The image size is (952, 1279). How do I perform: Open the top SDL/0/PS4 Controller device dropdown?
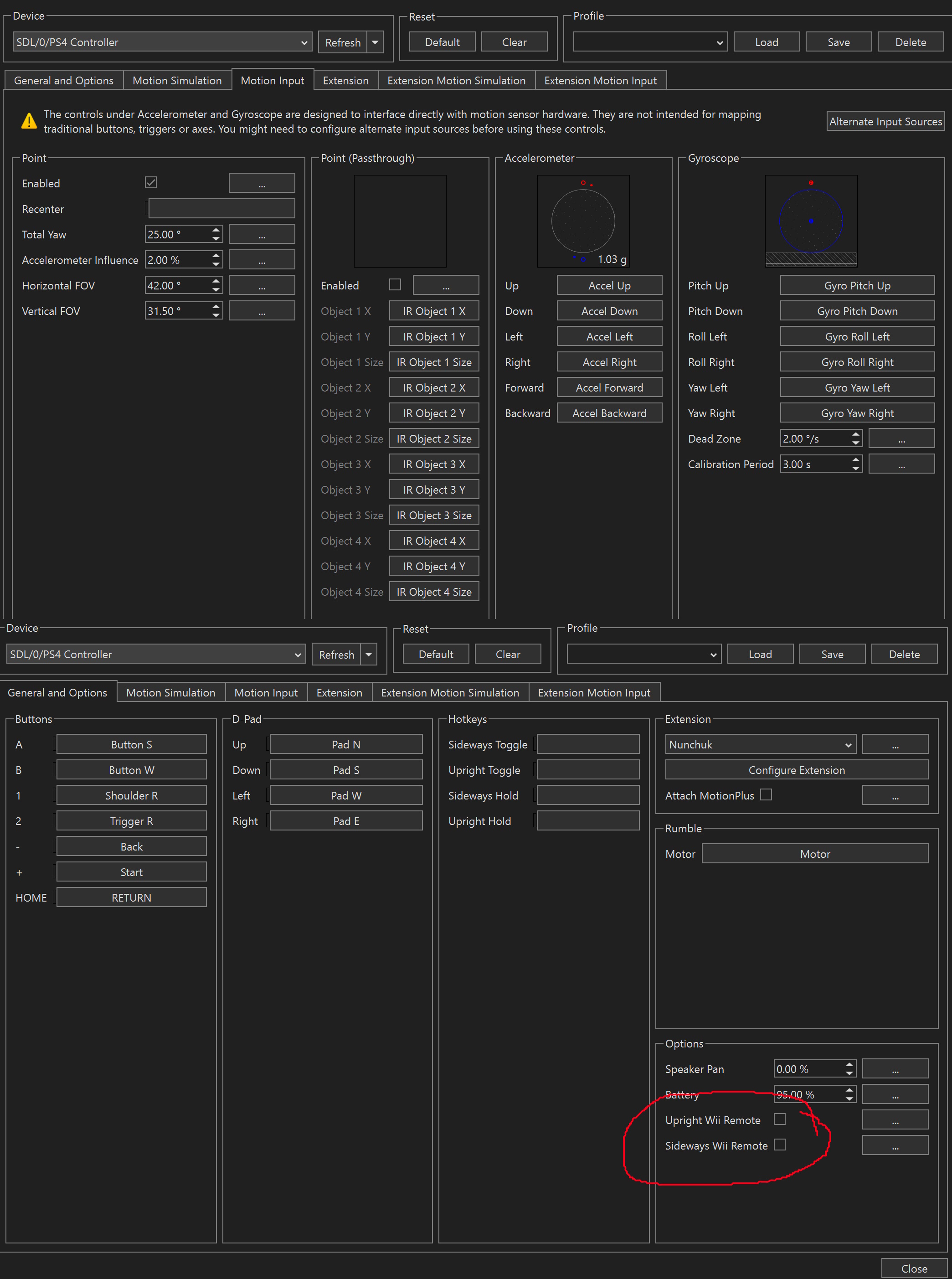point(162,42)
